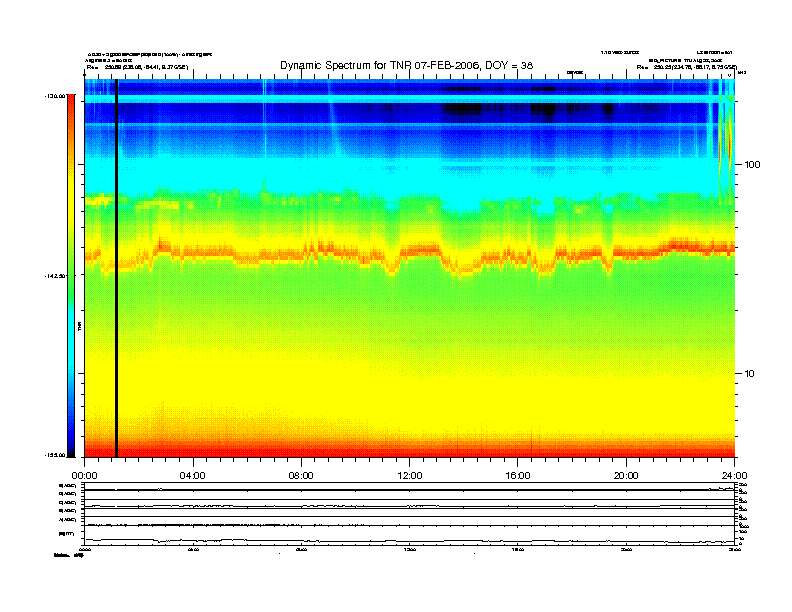
Task: Click the black vertical data gap line
Action: point(117,268)
